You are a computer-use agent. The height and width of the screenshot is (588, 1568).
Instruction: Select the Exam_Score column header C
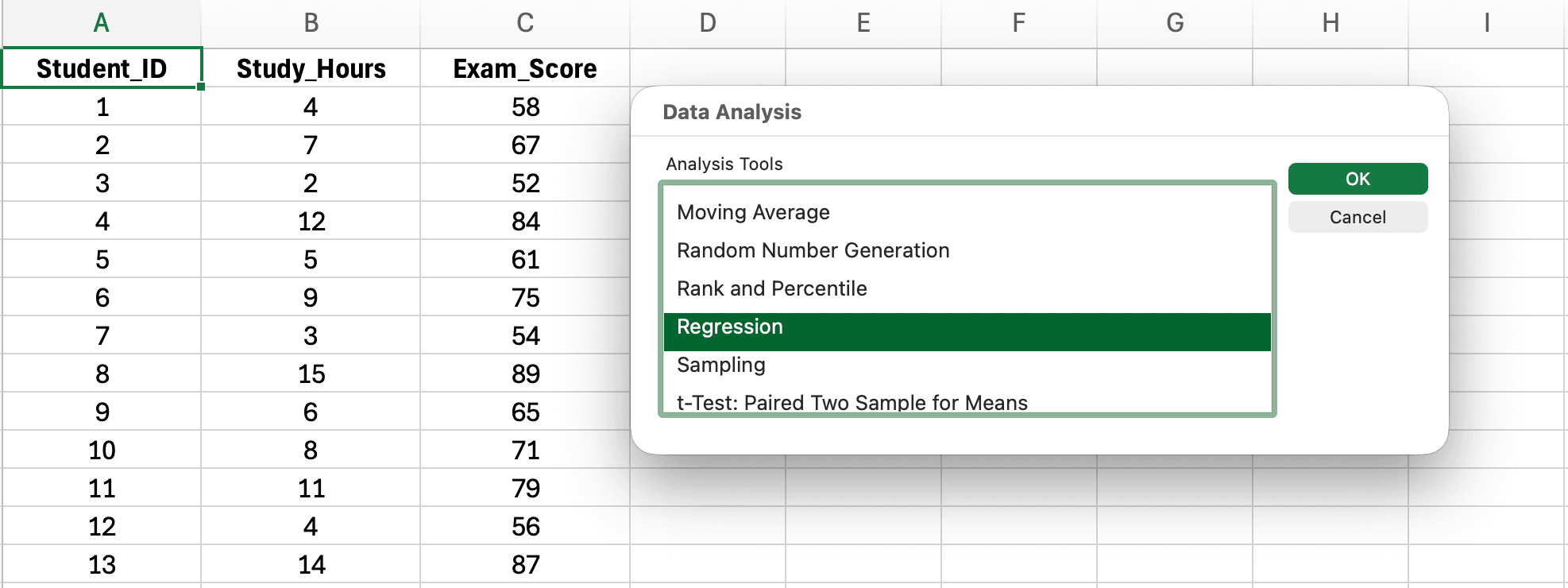(x=524, y=23)
